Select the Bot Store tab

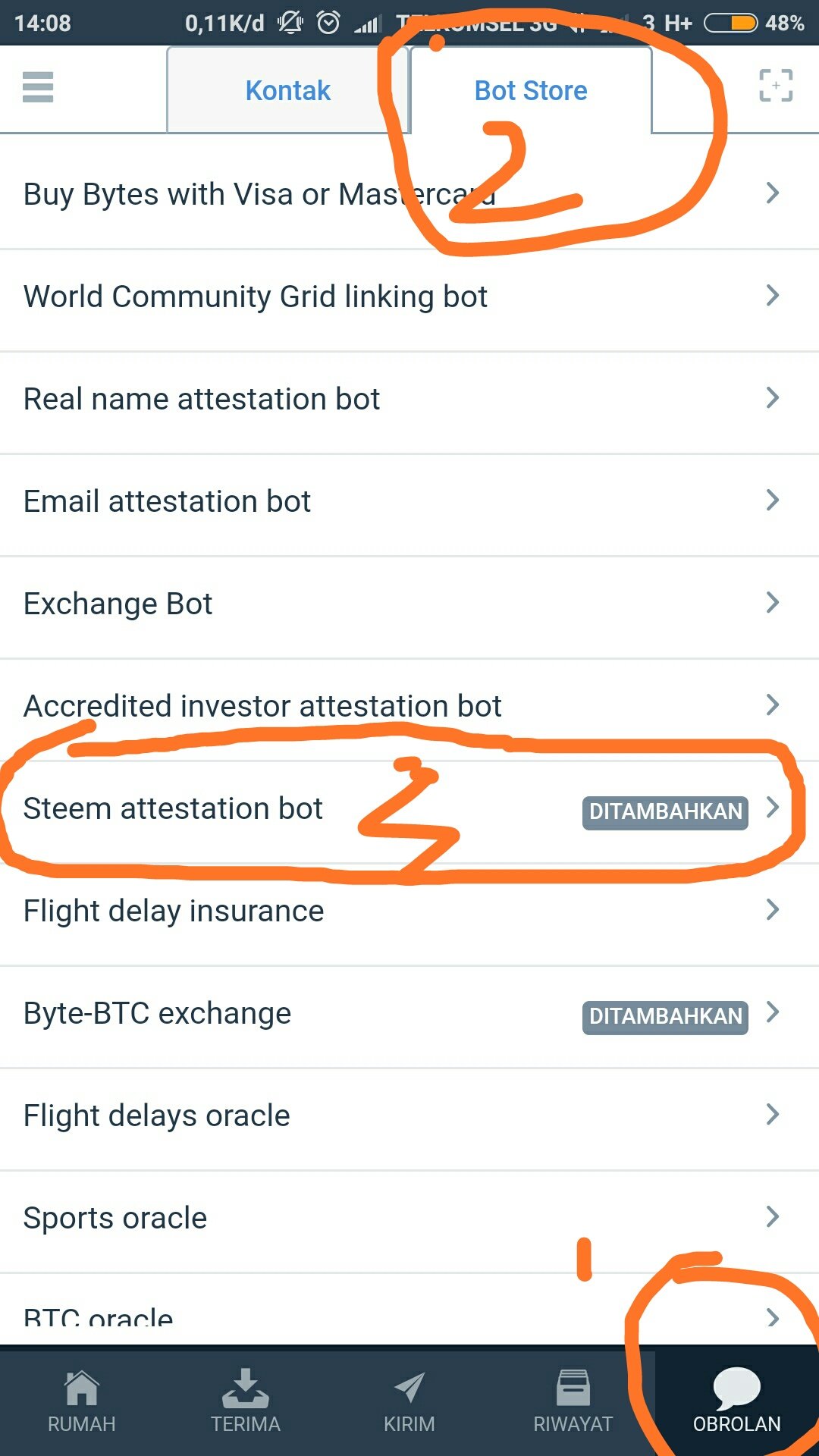(531, 90)
